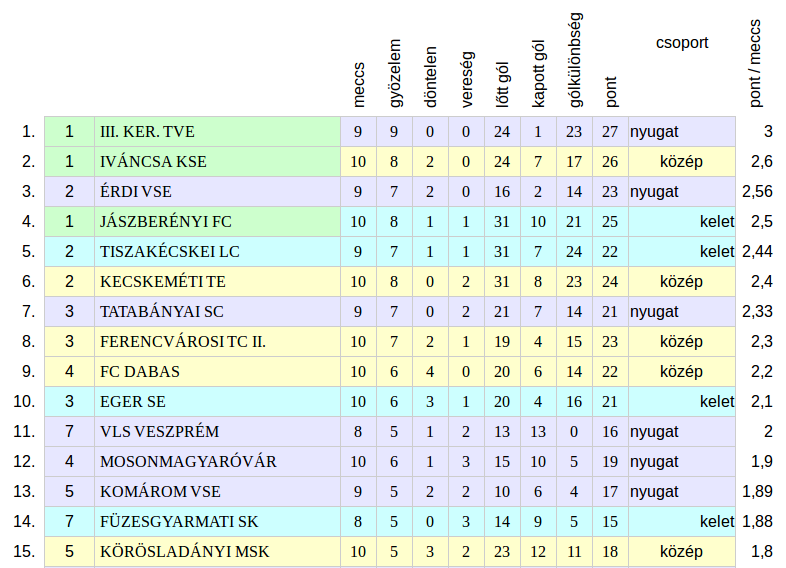Click the IVÁNCSA KSE team cell
Screen dimensions: 786x568
pos(218,161)
